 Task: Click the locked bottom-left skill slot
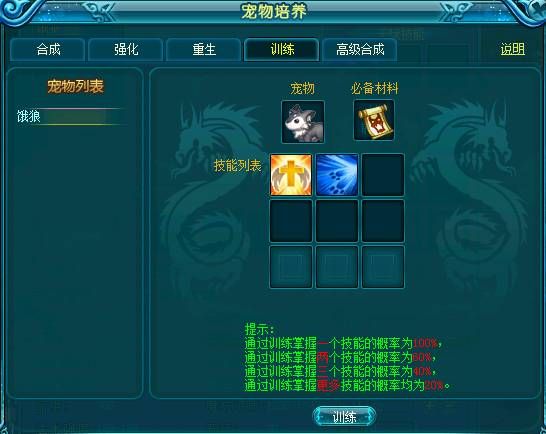click(291, 267)
